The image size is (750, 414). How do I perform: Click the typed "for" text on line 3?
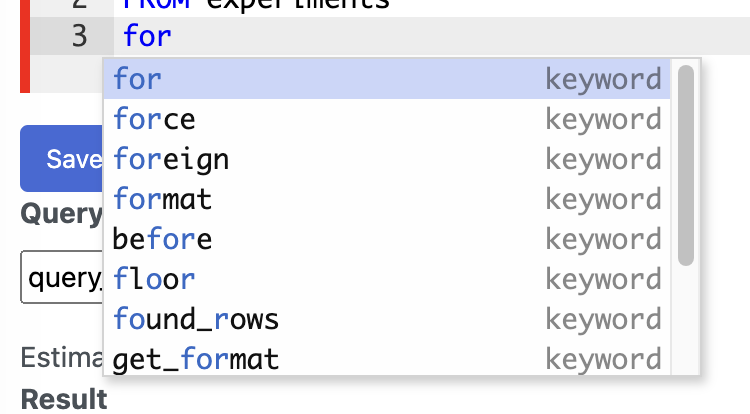147,37
